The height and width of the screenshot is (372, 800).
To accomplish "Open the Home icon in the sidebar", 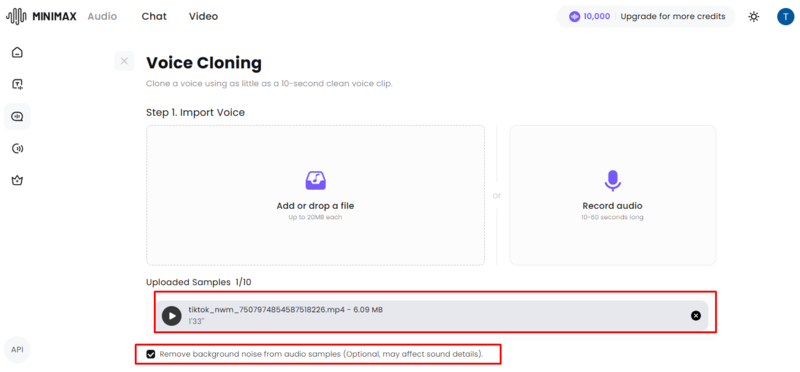I will point(17,53).
